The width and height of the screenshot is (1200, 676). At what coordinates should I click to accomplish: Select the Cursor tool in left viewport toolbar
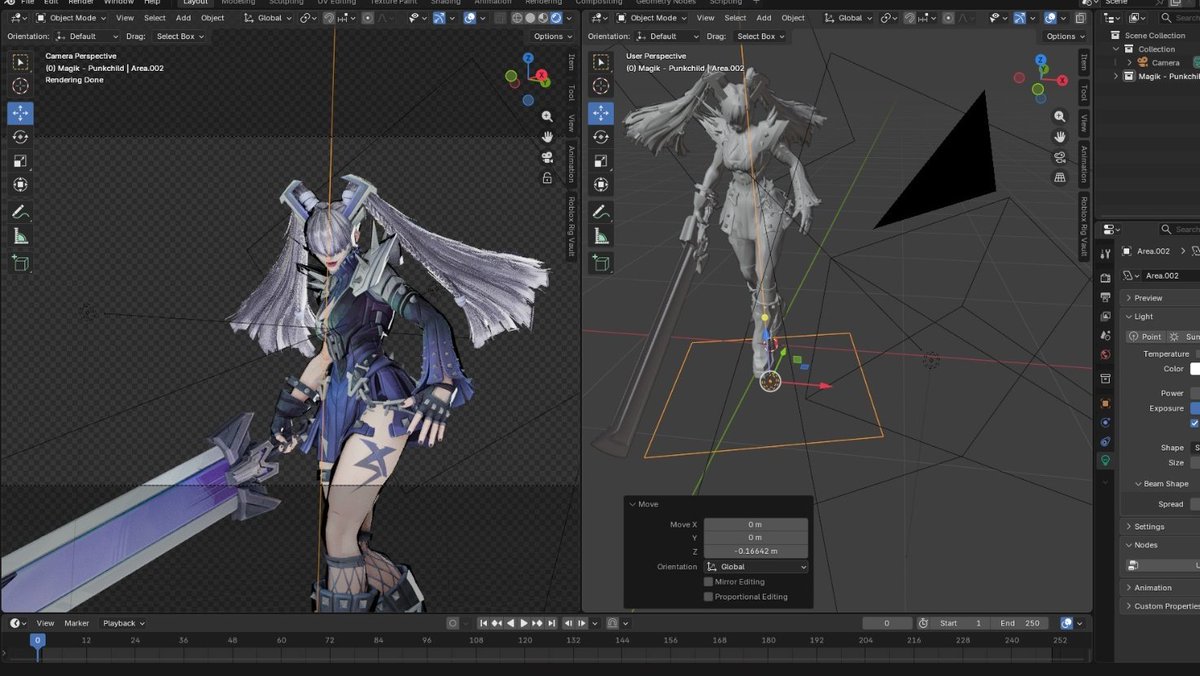click(x=20, y=86)
